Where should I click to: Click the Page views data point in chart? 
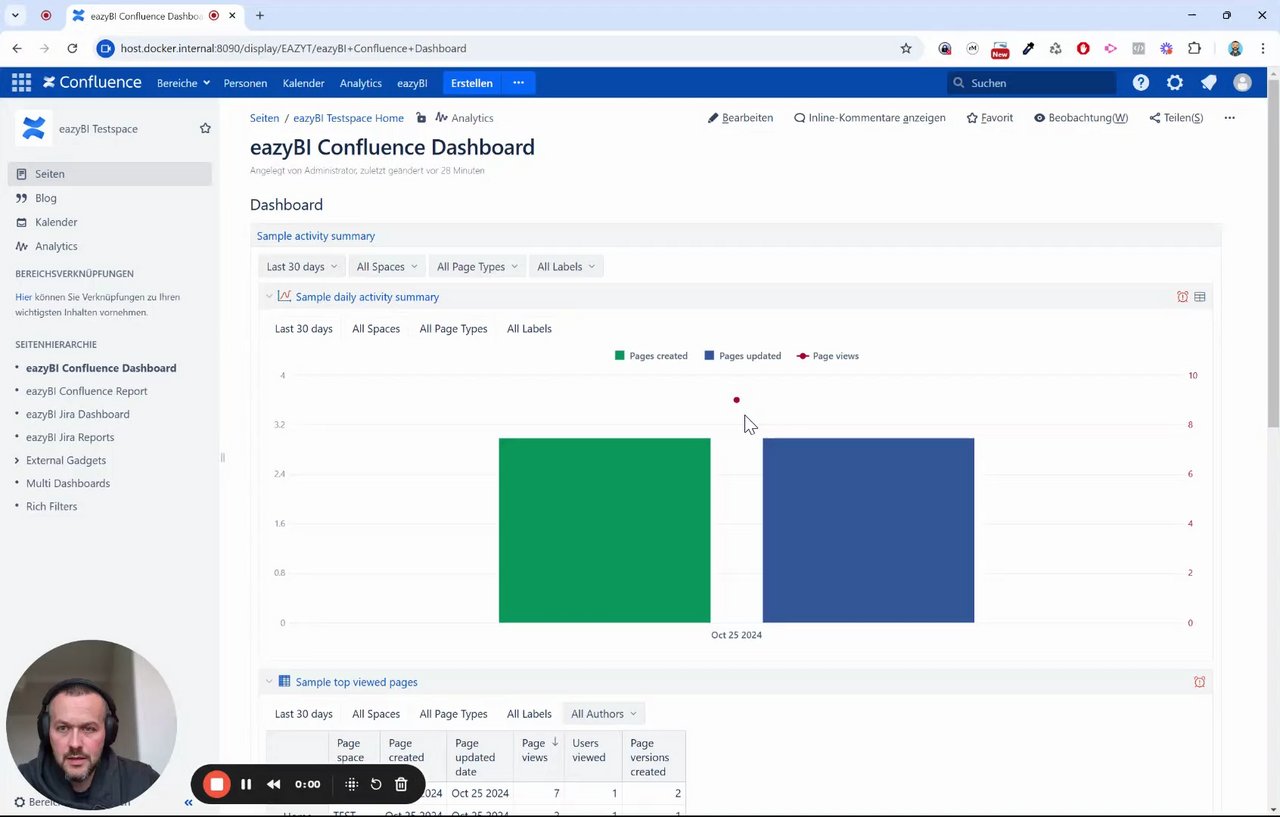737,400
